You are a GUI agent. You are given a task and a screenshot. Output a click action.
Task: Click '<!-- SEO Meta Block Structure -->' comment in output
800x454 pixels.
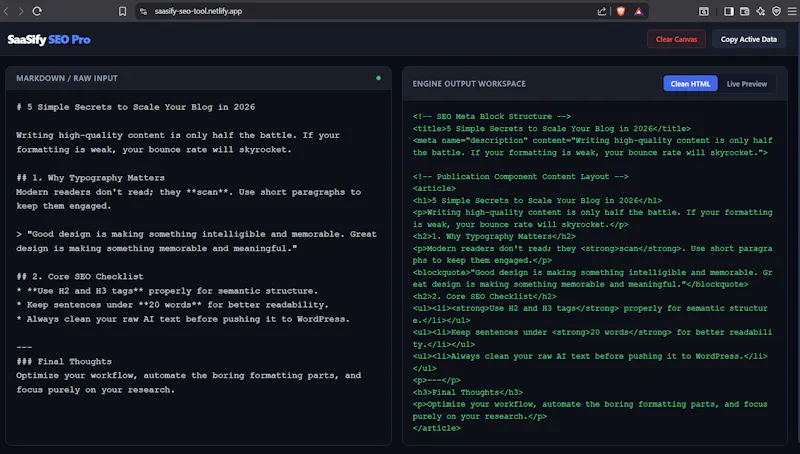click(x=491, y=117)
